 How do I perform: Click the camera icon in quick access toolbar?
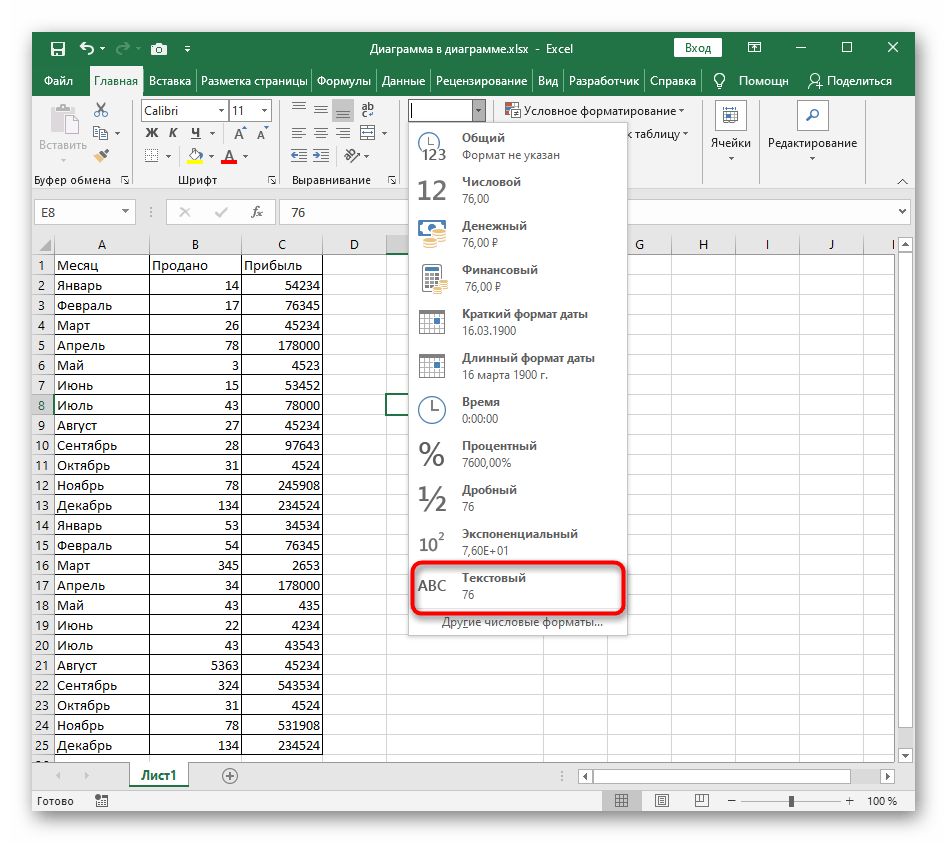158,48
